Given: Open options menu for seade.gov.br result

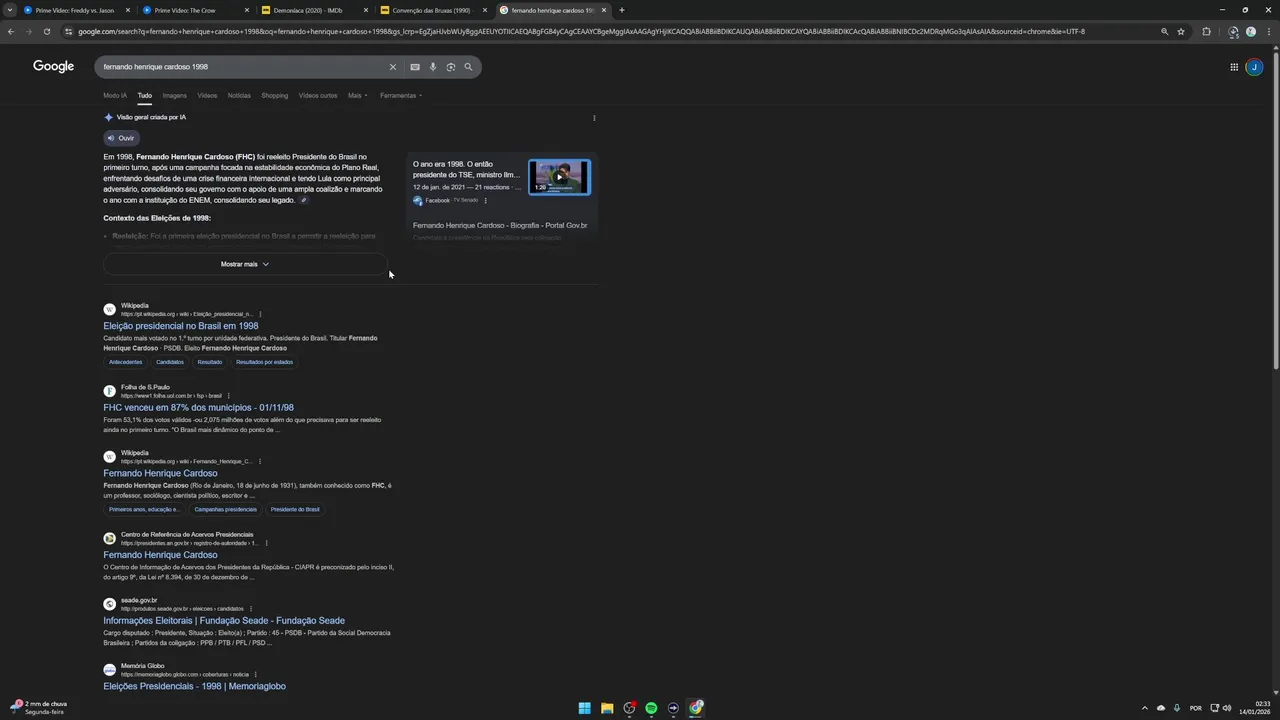Looking at the screenshot, I should [x=251, y=609].
